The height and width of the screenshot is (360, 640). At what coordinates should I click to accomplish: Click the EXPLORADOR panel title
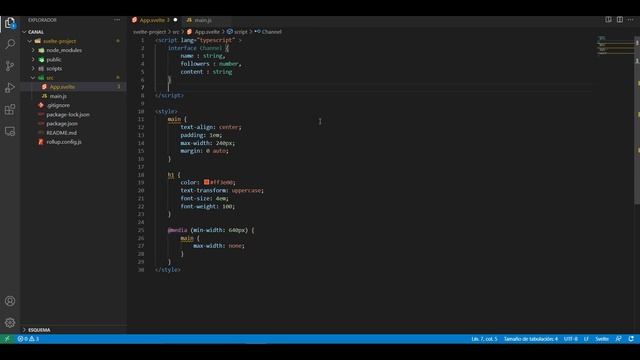[x=42, y=20]
